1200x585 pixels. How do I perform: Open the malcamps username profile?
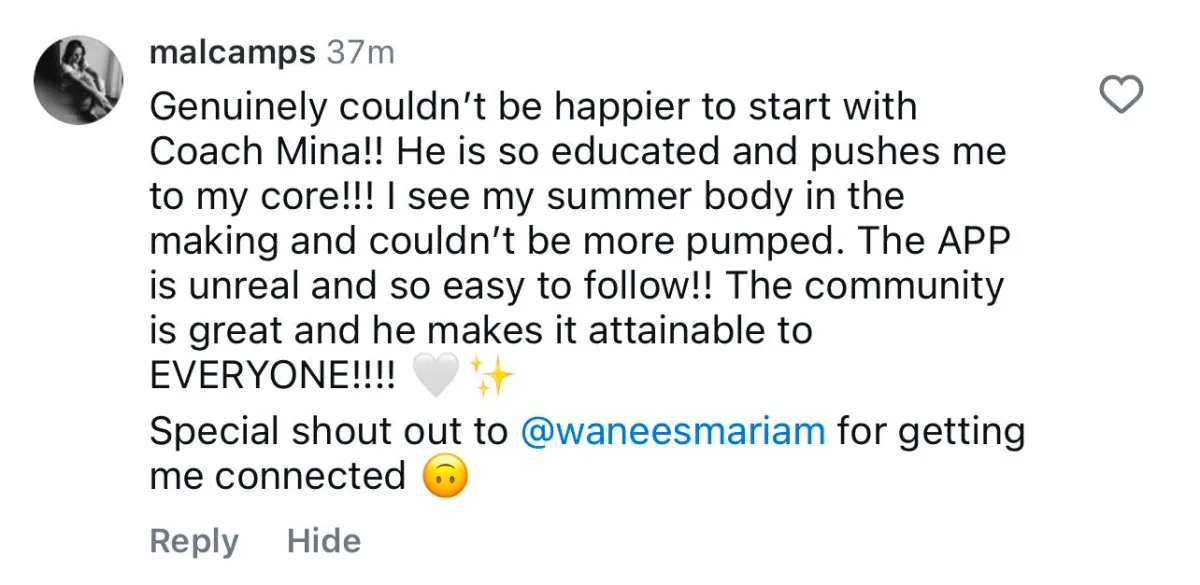click(x=232, y=54)
